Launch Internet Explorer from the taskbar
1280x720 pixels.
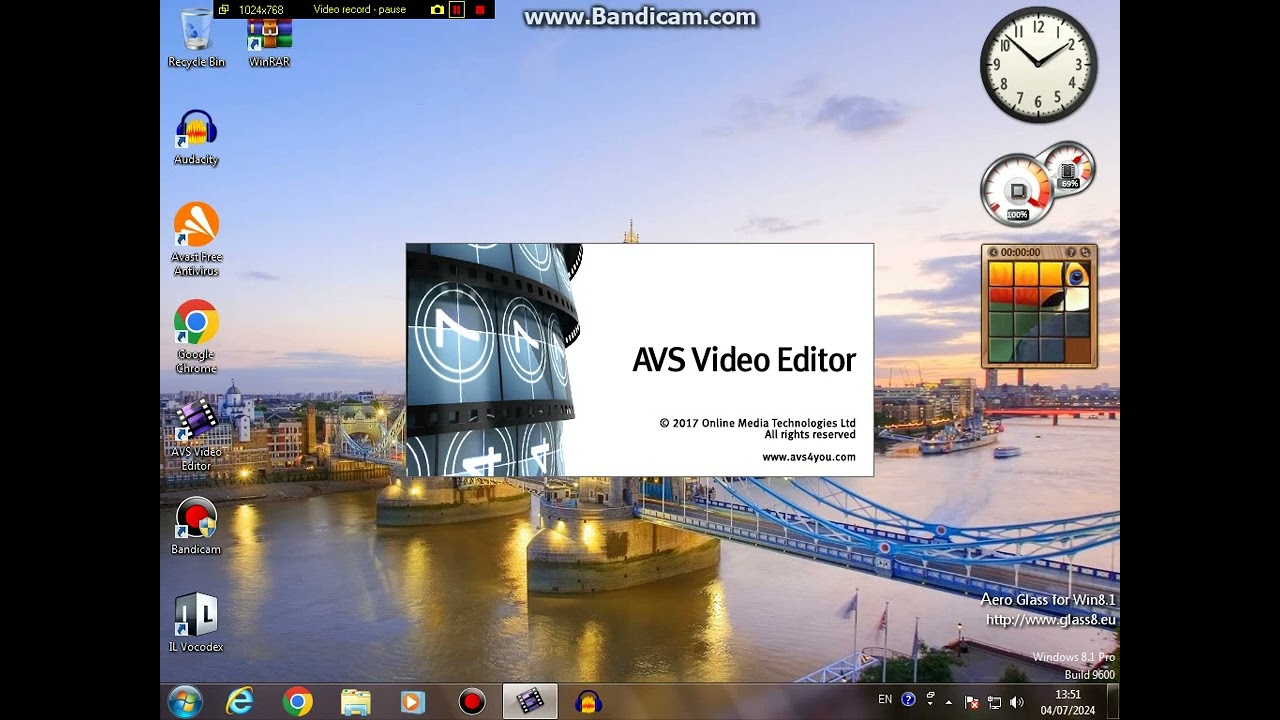[240, 702]
